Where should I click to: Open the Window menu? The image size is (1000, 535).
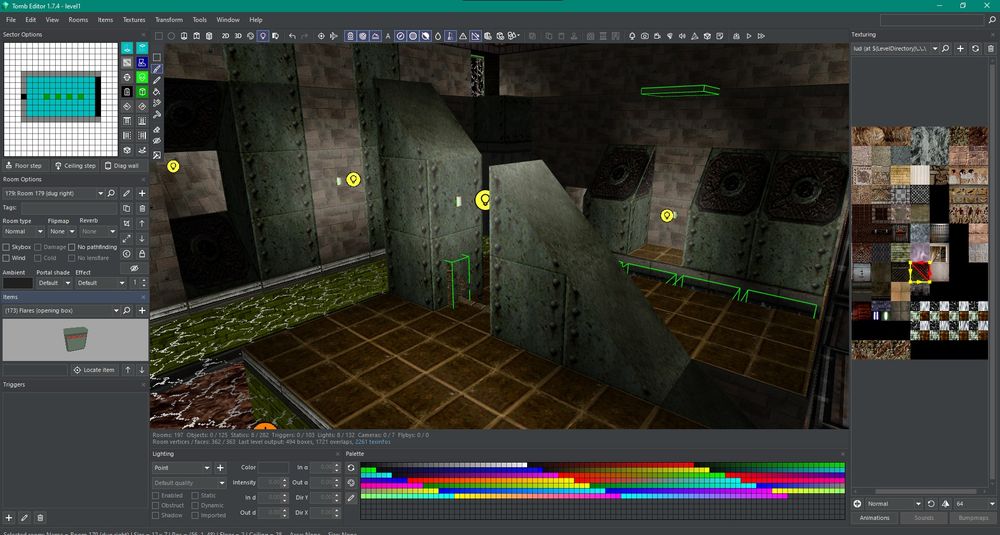(x=228, y=20)
